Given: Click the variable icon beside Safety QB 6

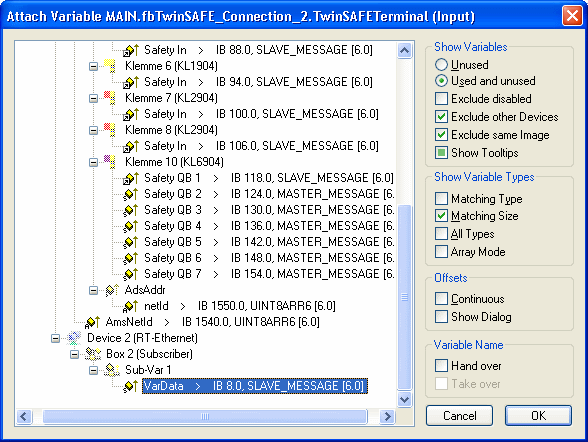Looking at the screenshot, I should [x=131, y=258].
